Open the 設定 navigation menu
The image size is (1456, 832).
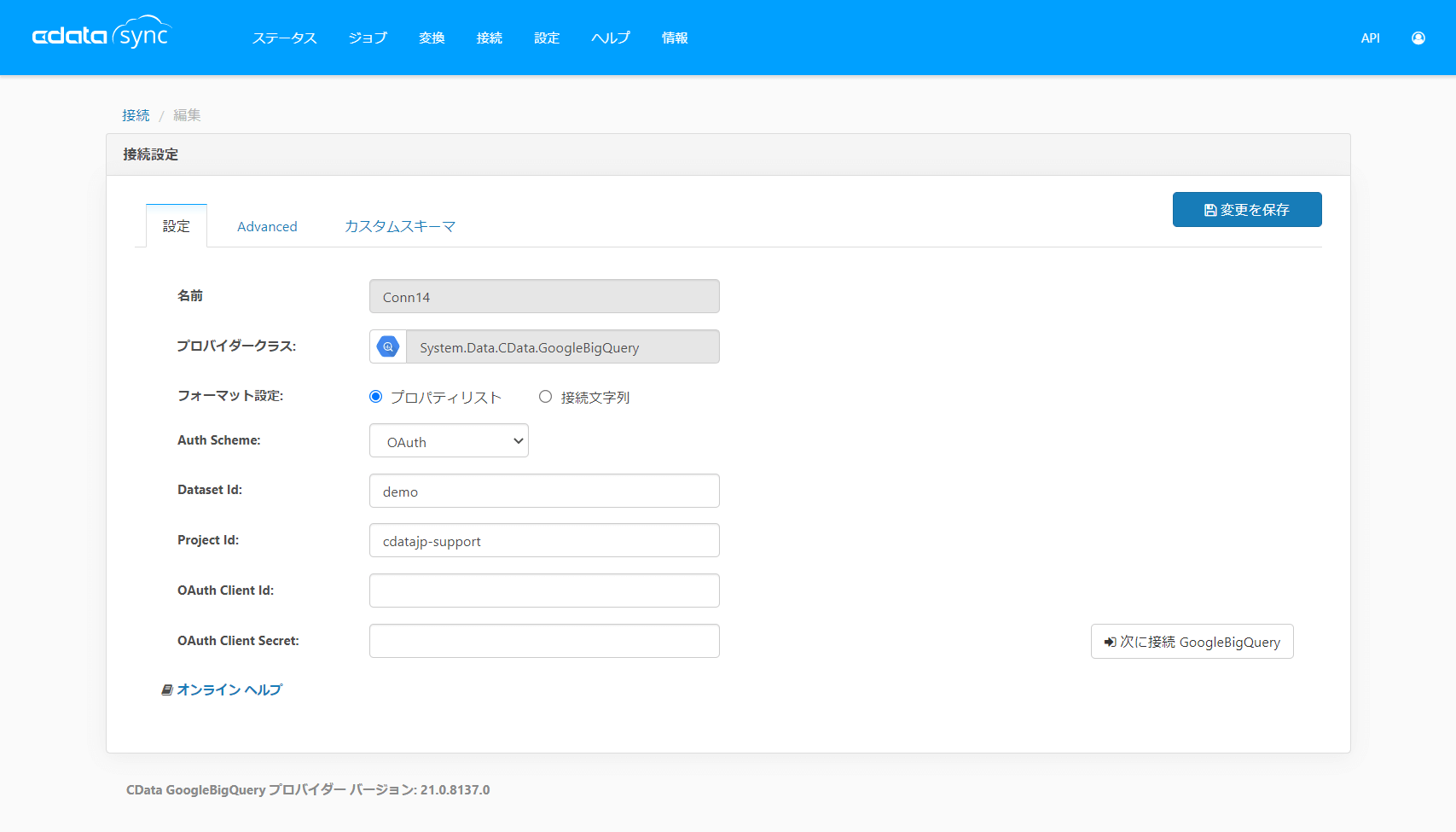pos(547,38)
